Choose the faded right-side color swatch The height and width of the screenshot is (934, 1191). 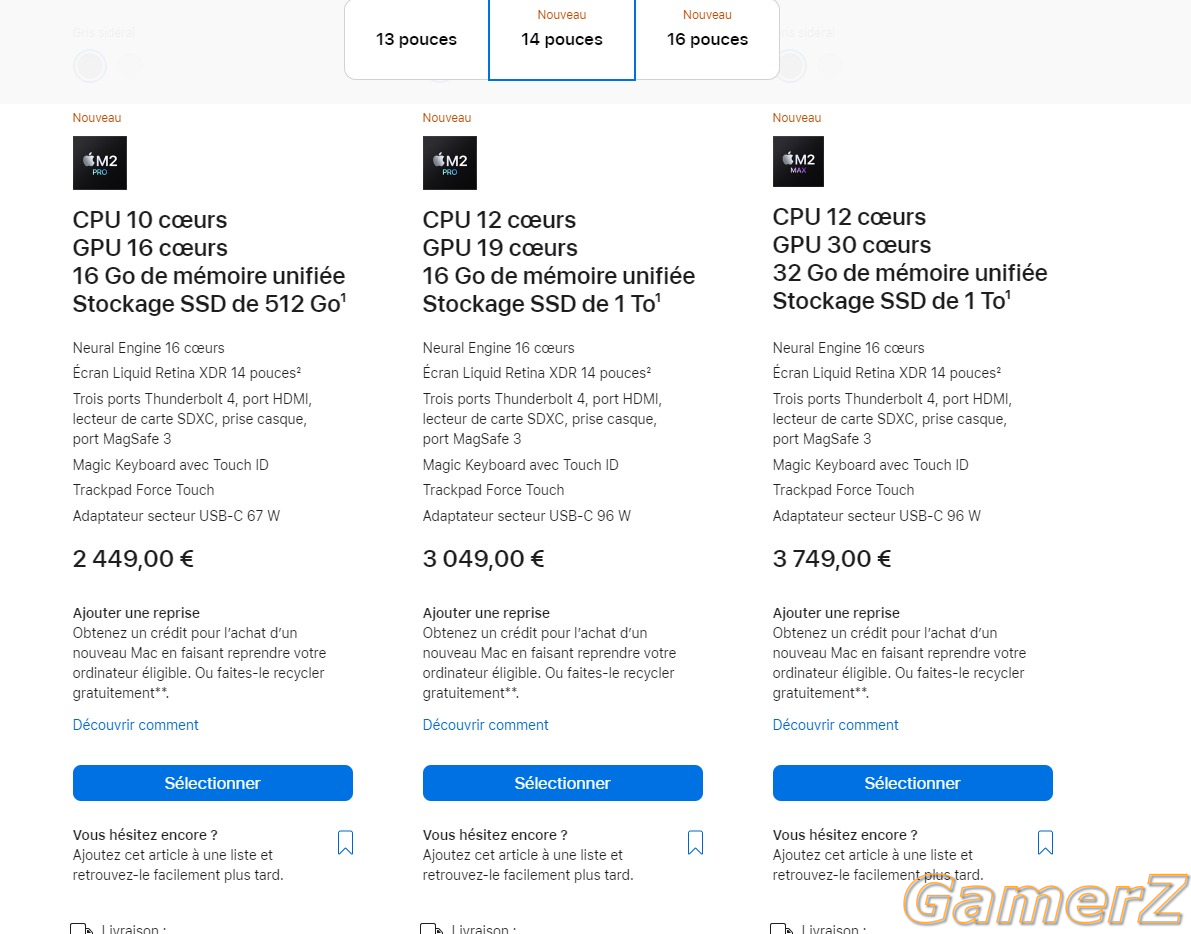pos(791,66)
